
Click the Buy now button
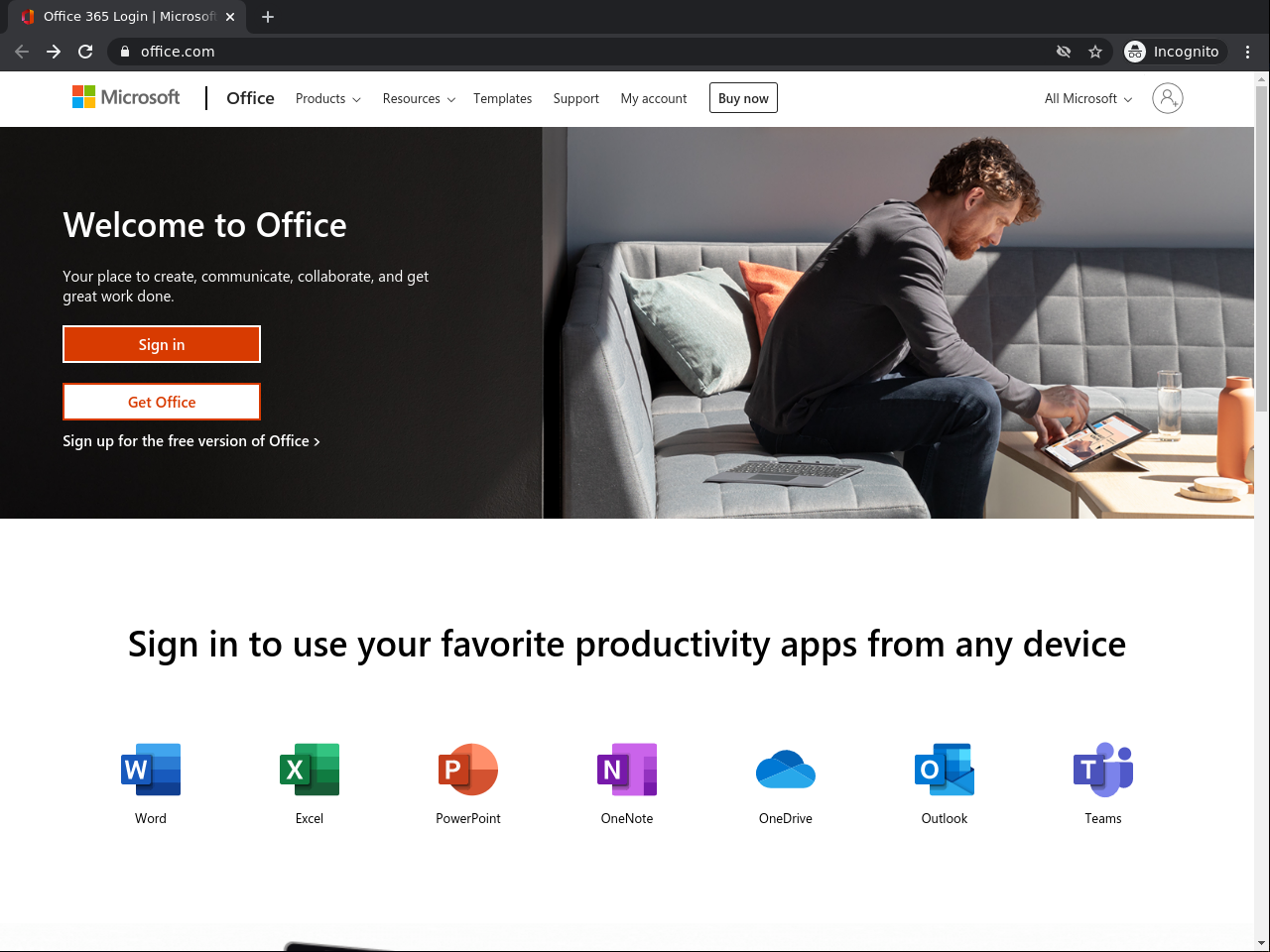743,98
